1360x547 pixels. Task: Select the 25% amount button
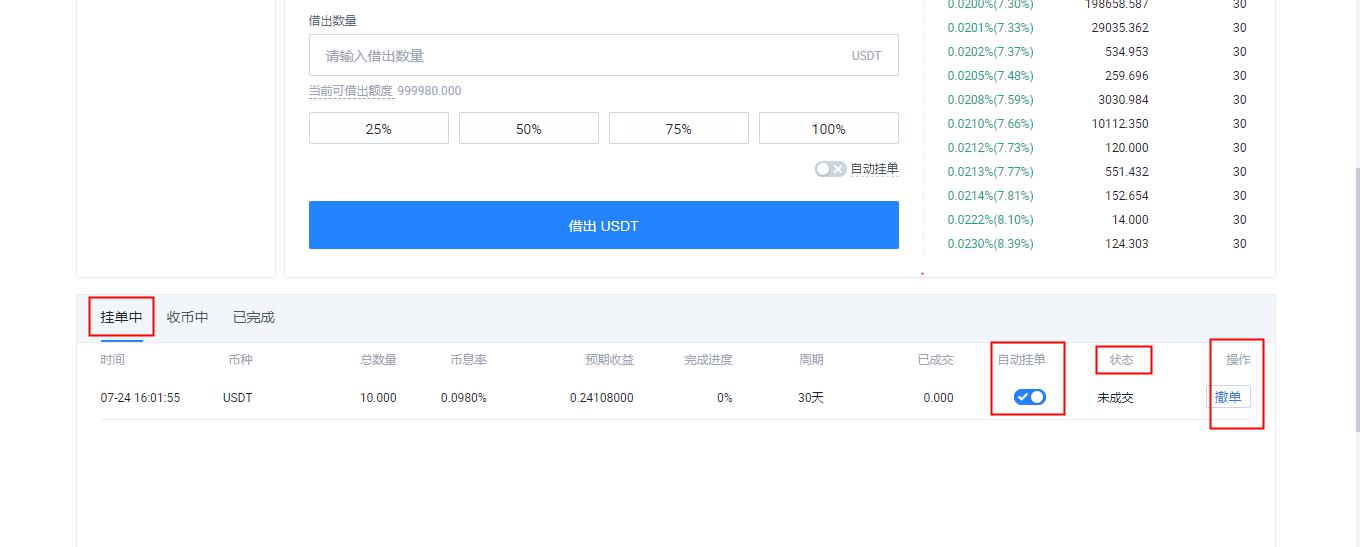[x=379, y=129]
